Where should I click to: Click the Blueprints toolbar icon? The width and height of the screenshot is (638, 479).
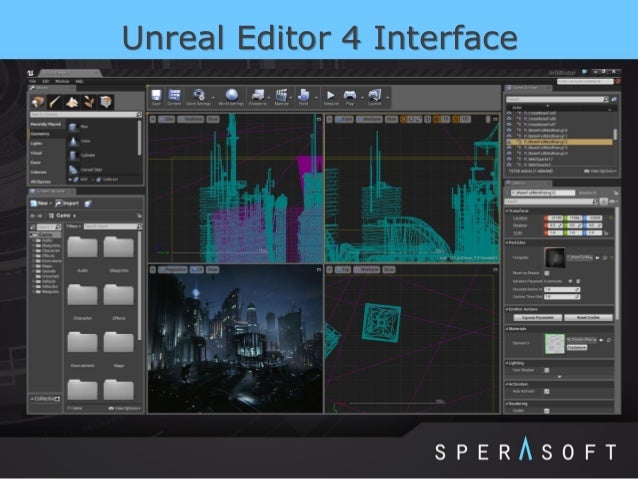click(x=258, y=96)
